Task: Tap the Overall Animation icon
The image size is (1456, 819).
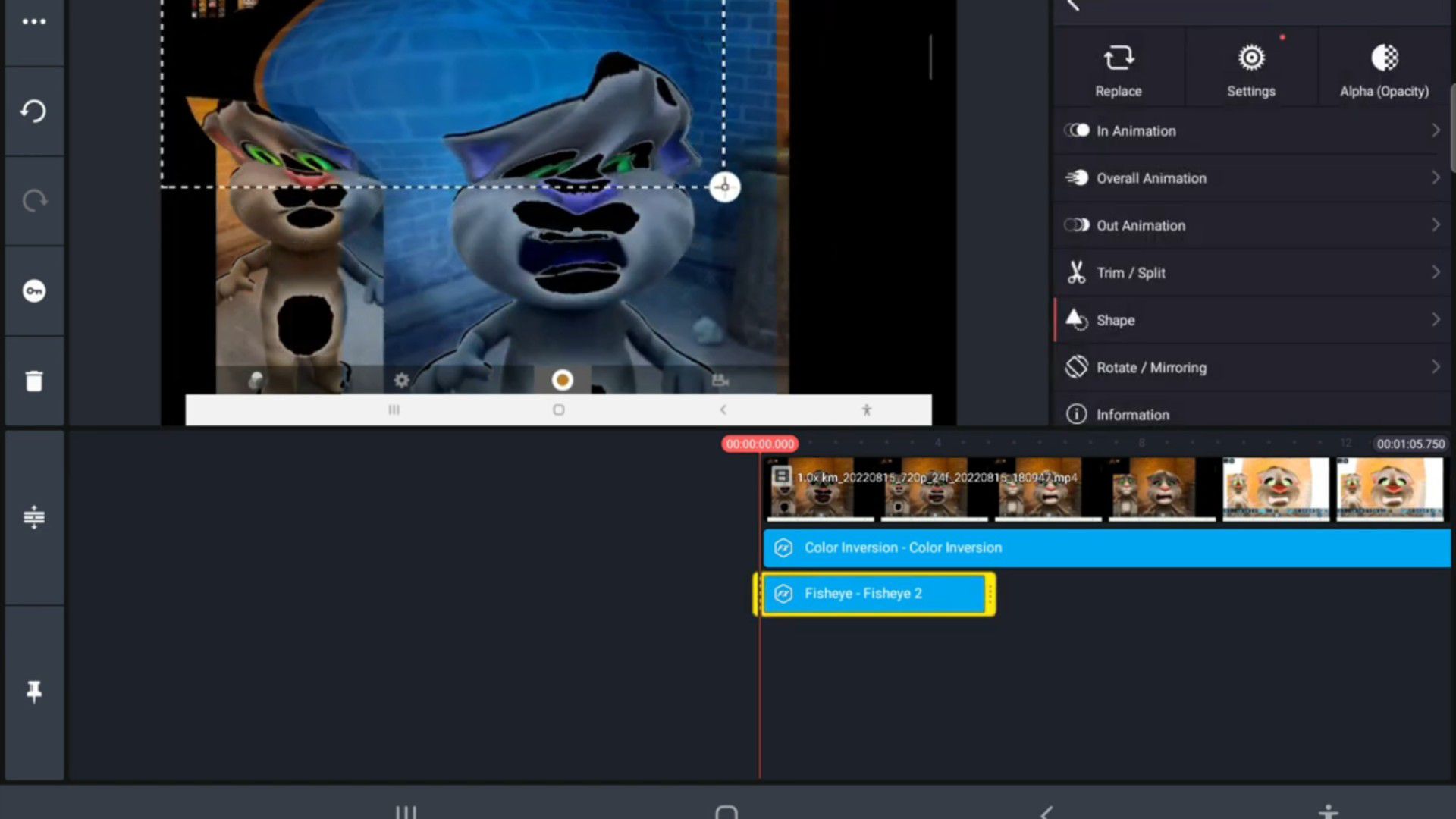Action: click(1076, 177)
